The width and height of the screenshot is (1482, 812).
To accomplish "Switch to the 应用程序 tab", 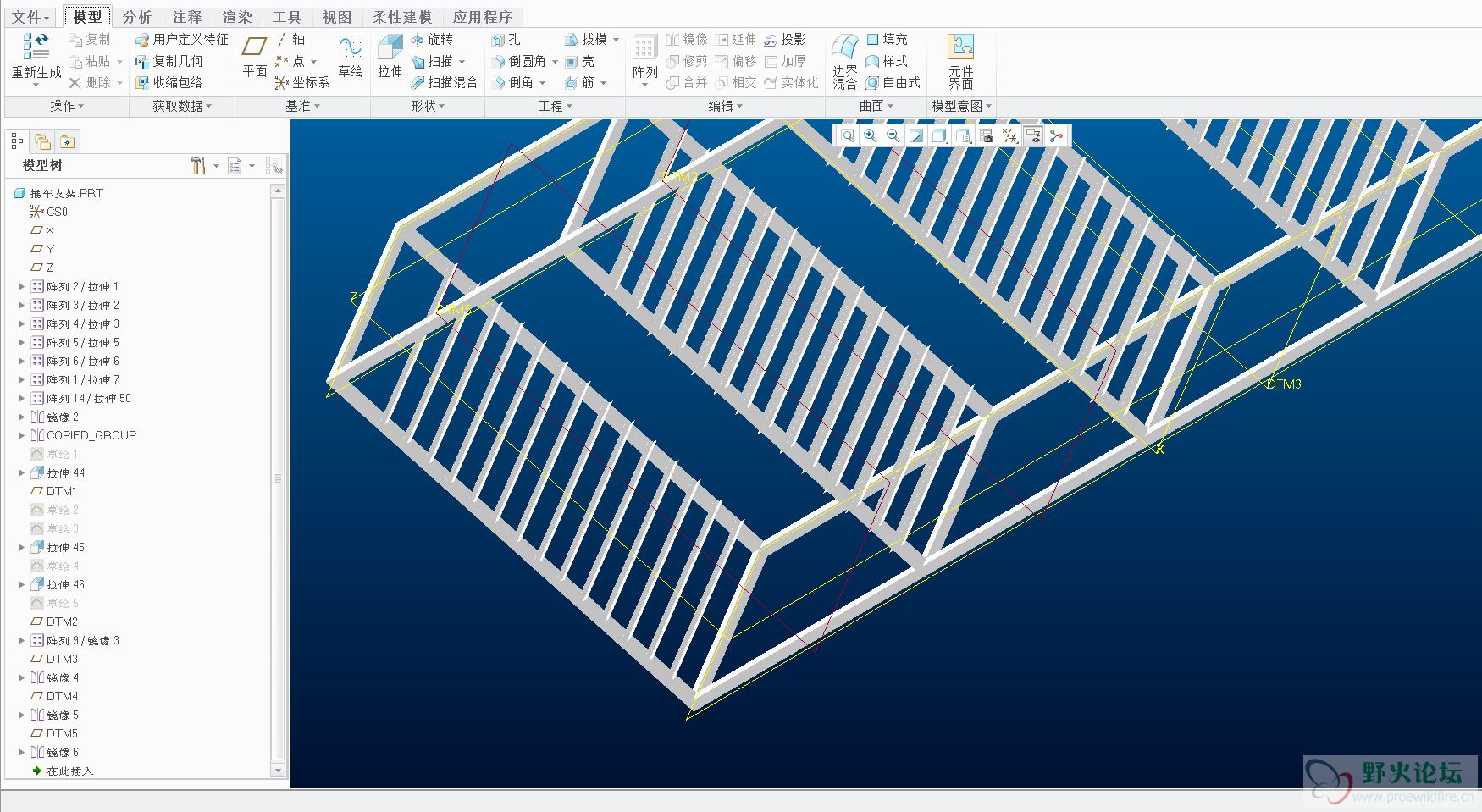I will click(x=483, y=17).
